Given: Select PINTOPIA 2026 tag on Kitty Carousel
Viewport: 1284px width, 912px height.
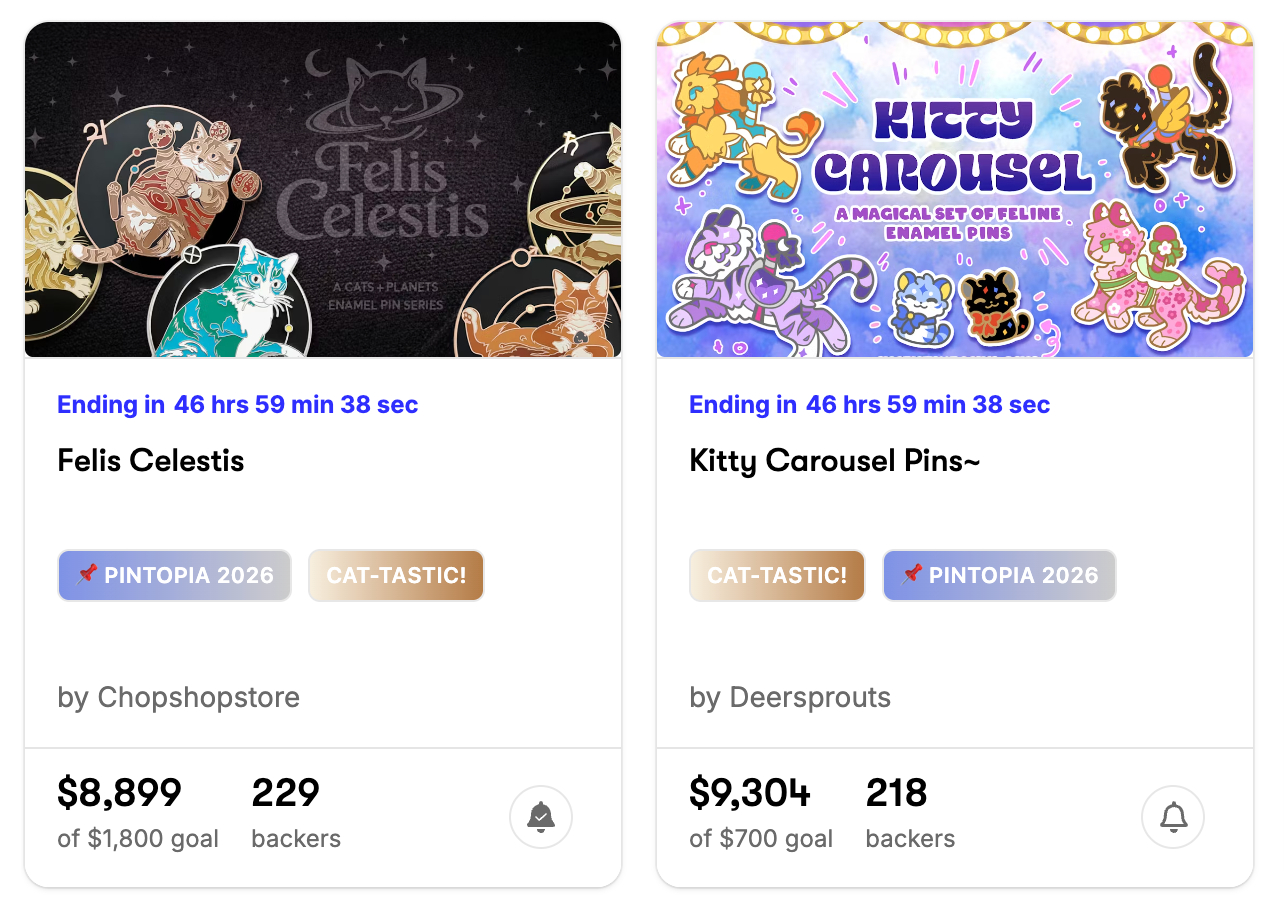Looking at the screenshot, I should tap(999, 575).
